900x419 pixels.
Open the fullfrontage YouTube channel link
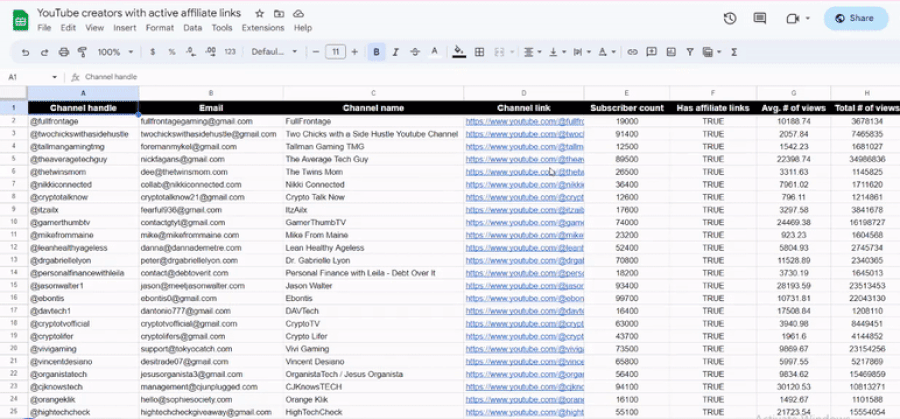tap(524, 120)
